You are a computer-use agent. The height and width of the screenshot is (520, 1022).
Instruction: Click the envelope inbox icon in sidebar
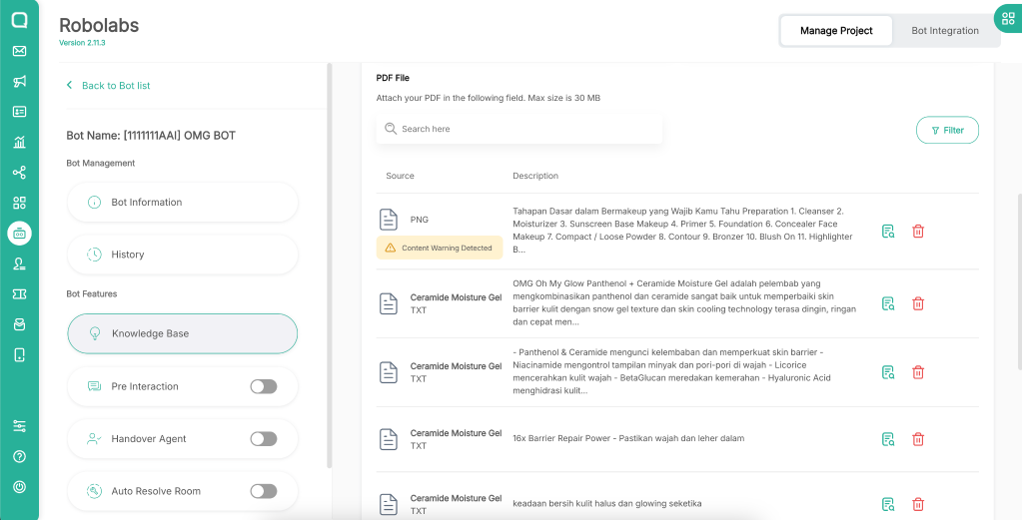click(x=19, y=51)
